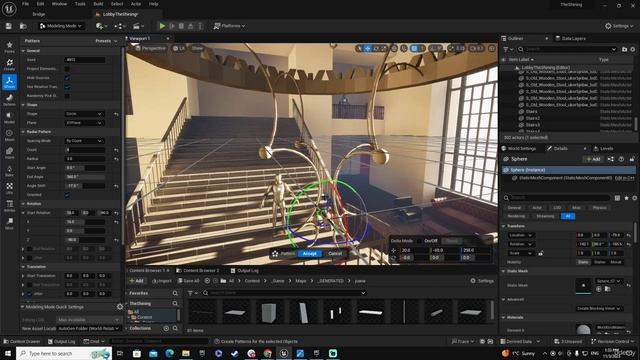Screen dimensions: 640x360
Task: Toggle the Use Relative Transforms checkbox
Action: tap(67, 87)
